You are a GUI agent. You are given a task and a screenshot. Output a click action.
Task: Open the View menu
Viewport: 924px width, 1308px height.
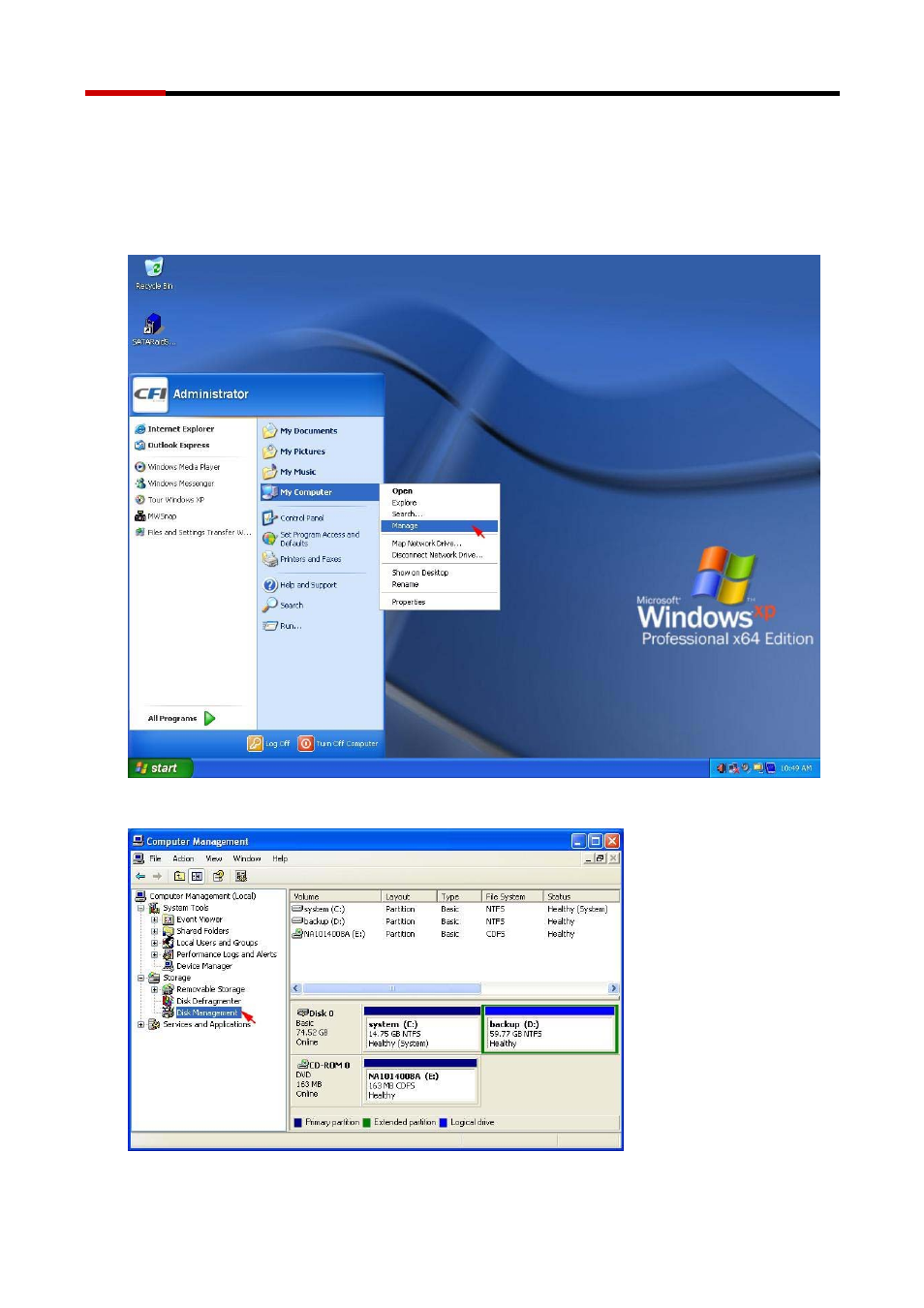214,858
